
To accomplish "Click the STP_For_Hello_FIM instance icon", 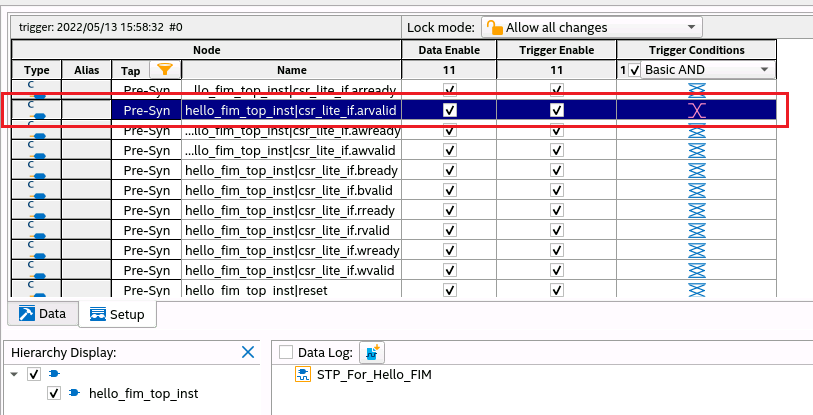I will (x=302, y=374).
